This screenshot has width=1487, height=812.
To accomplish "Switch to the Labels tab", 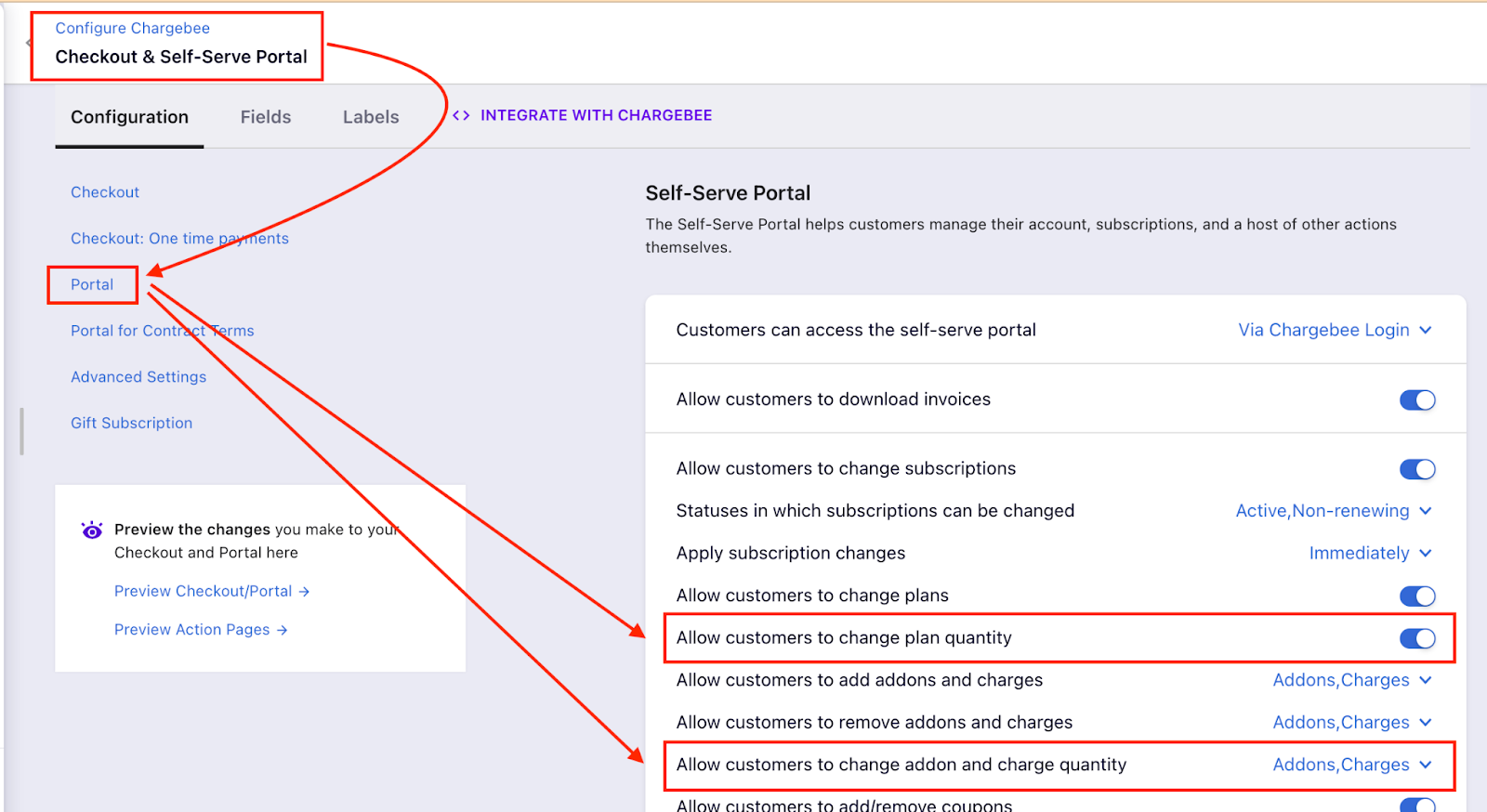I will coord(371,117).
